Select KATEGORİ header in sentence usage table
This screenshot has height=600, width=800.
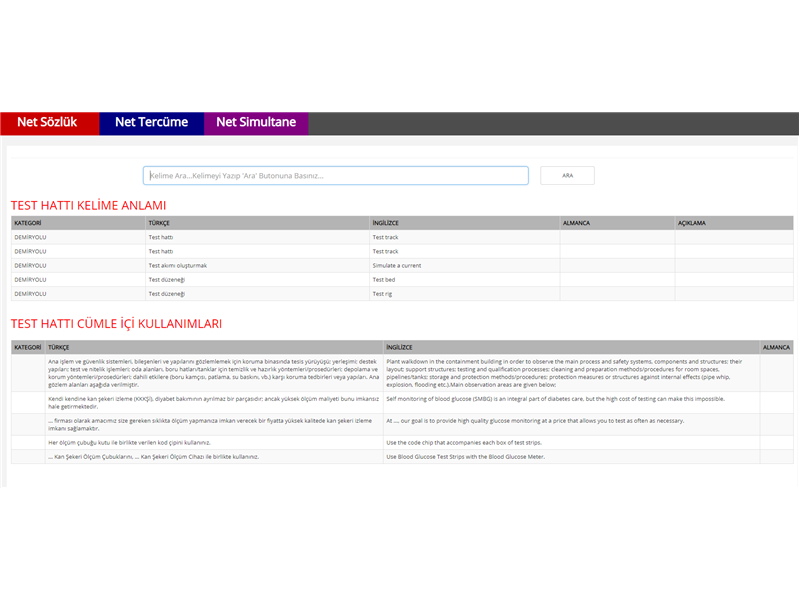(x=28, y=347)
